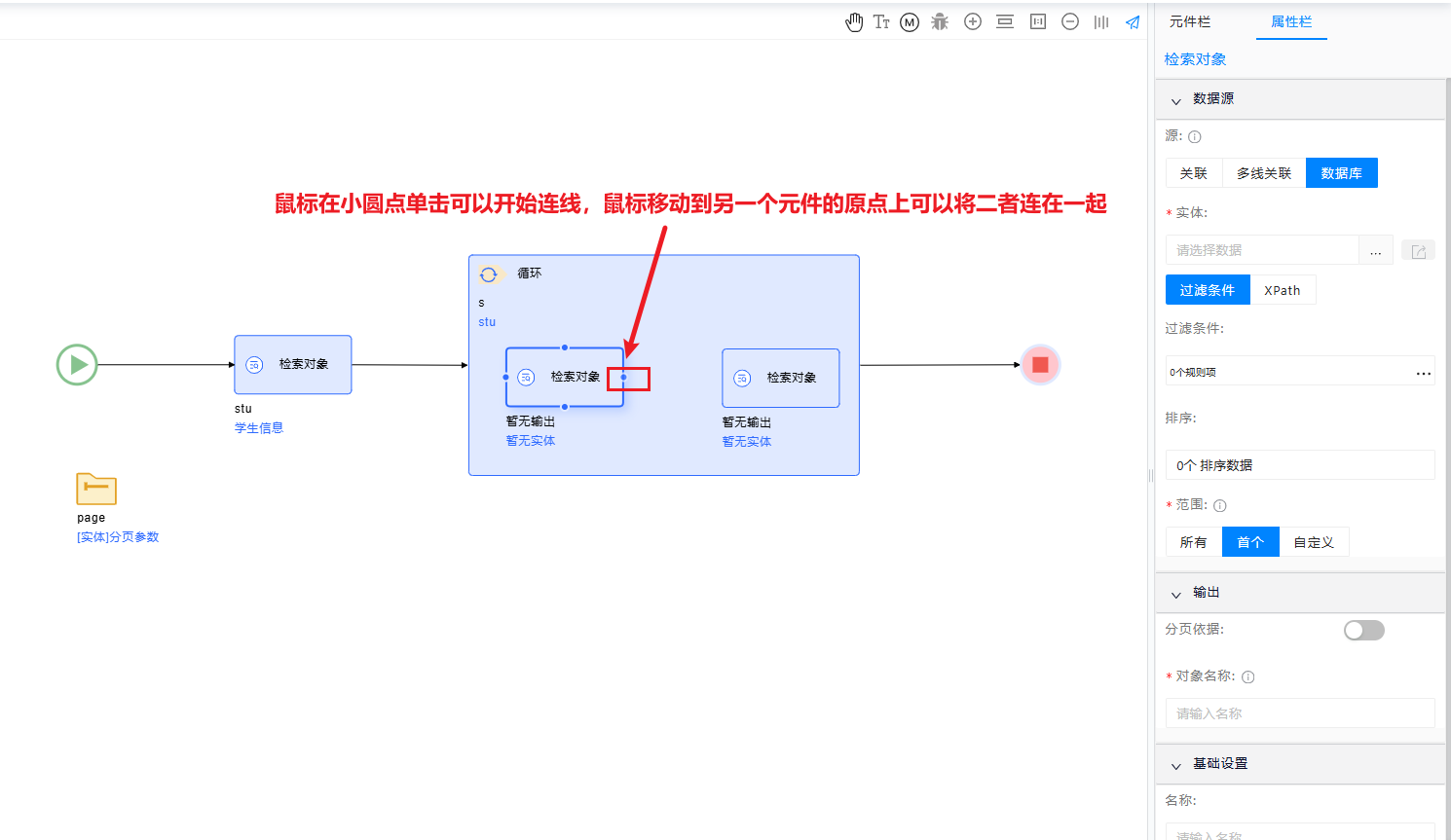Click the paper plane publish icon
This screenshot has height=840, width=1451.
click(x=1133, y=22)
